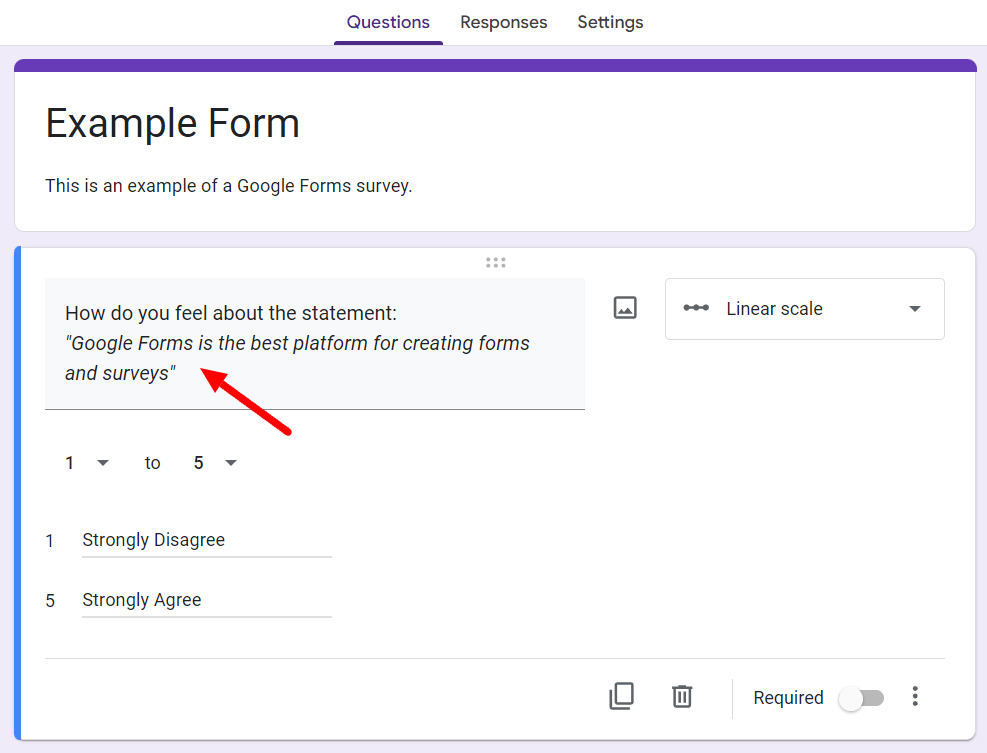Edit the Strongly Disagree label
Screen dimensions: 987x753
[206, 541]
